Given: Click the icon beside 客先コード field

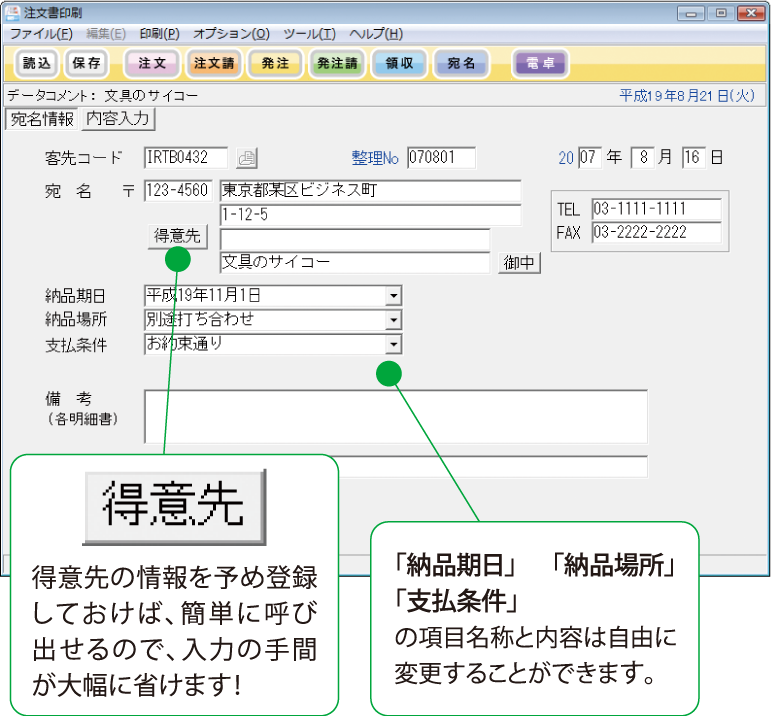Looking at the screenshot, I should pos(246,158).
